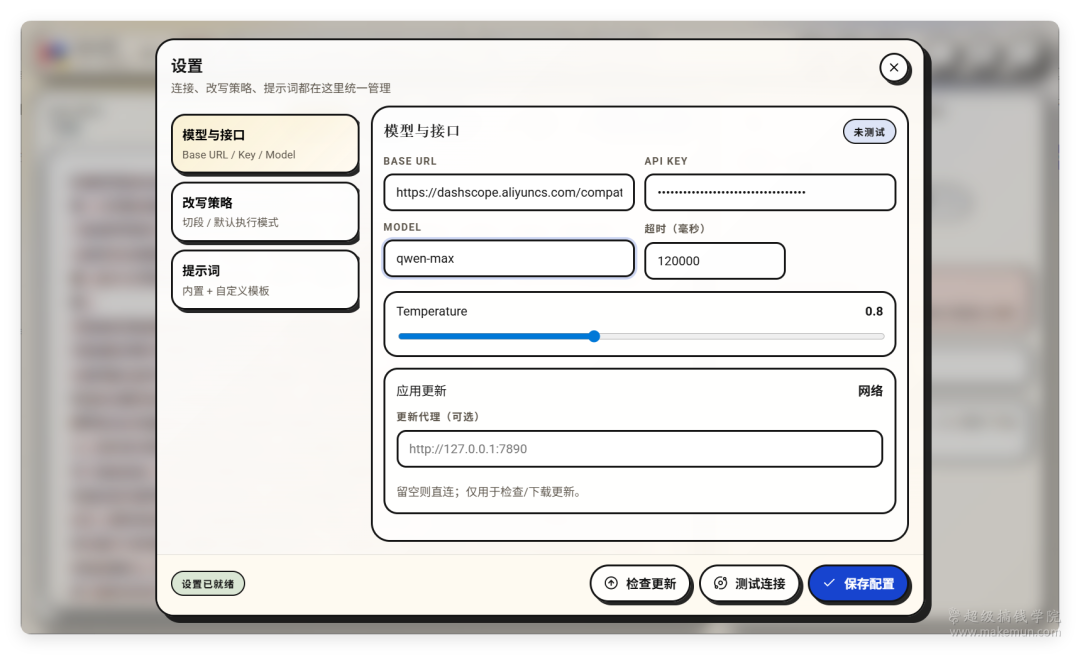Click the 网络 label in 应用更新 section

click(870, 391)
